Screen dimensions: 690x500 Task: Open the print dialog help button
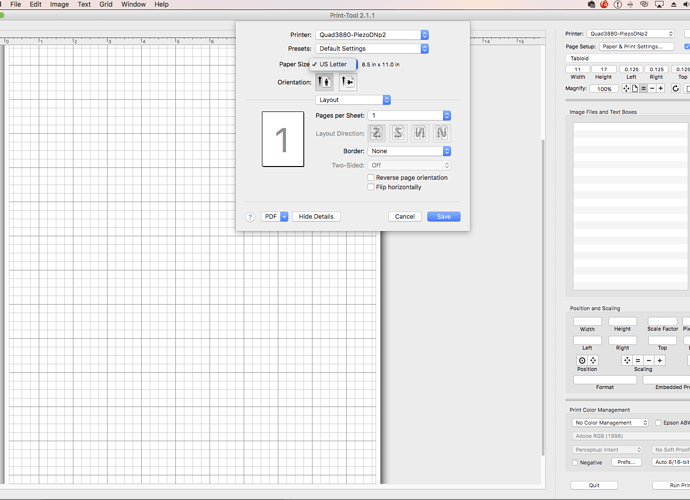pyautogui.click(x=250, y=217)
